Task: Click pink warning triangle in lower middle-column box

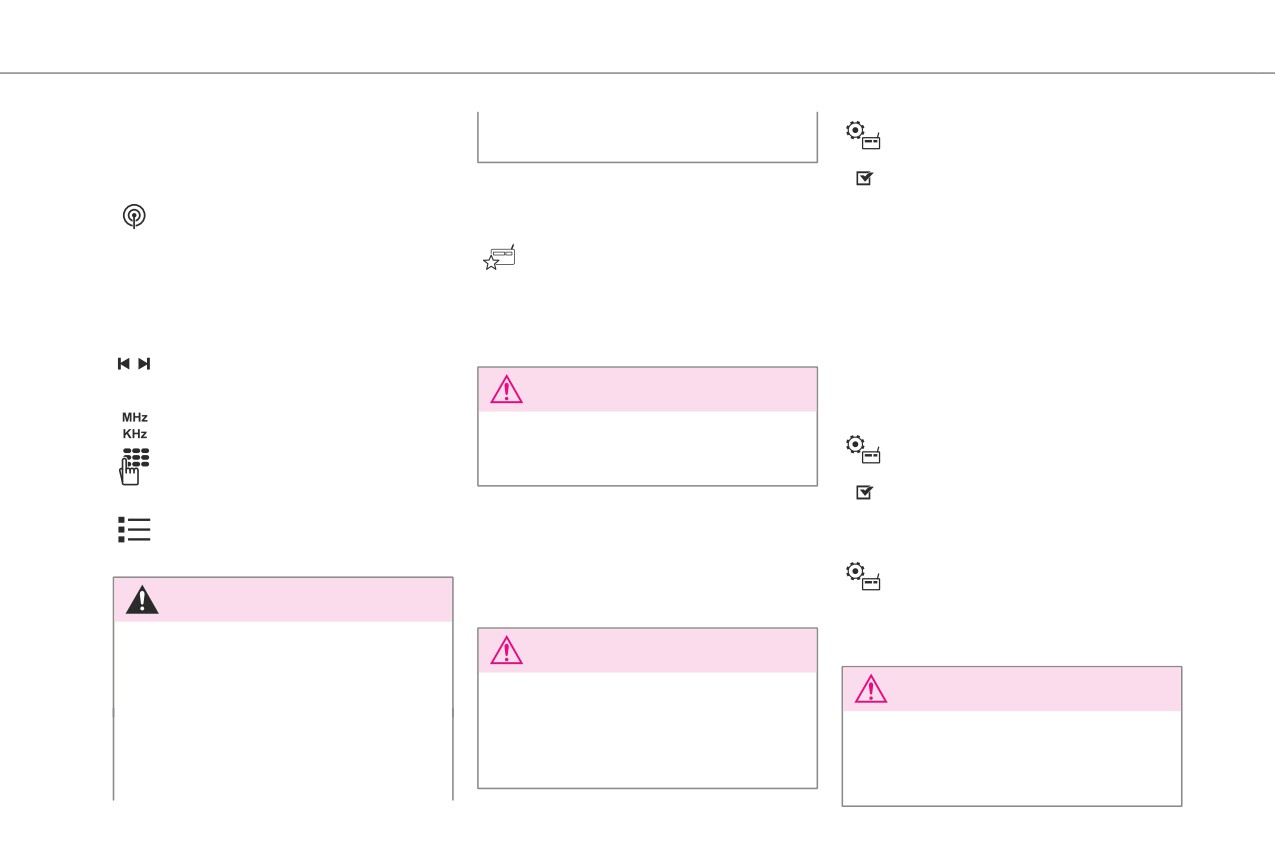Action: (507, 650)
